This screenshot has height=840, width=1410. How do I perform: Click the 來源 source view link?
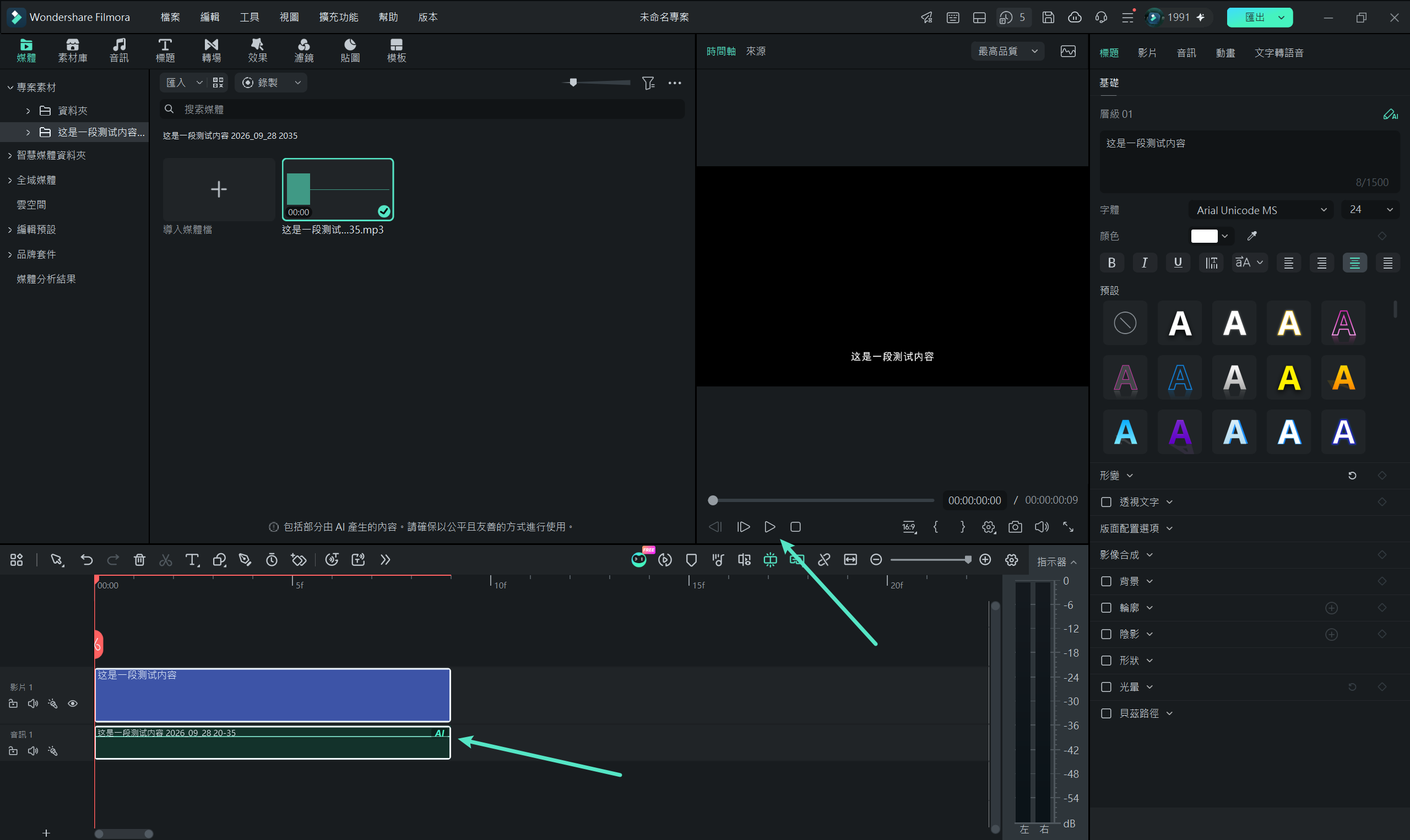(x=756, y=52)
